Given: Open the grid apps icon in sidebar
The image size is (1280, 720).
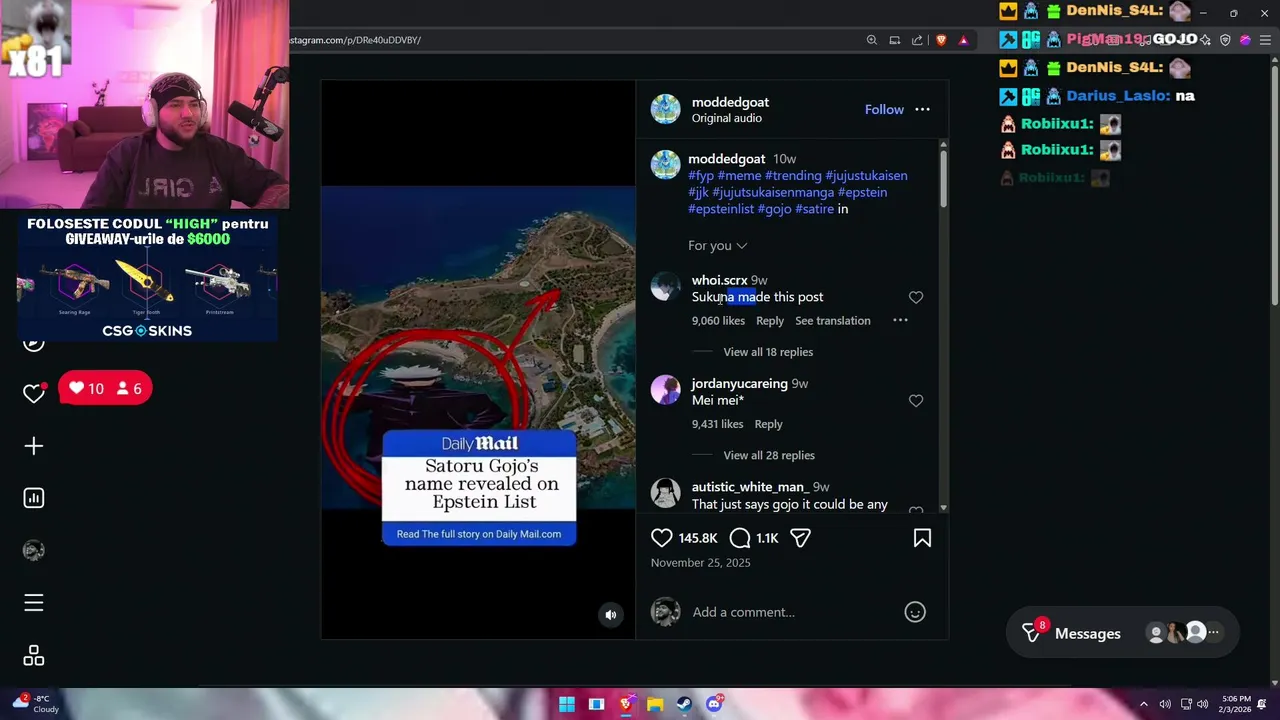Looking at the screenshot, I should 34,656.
